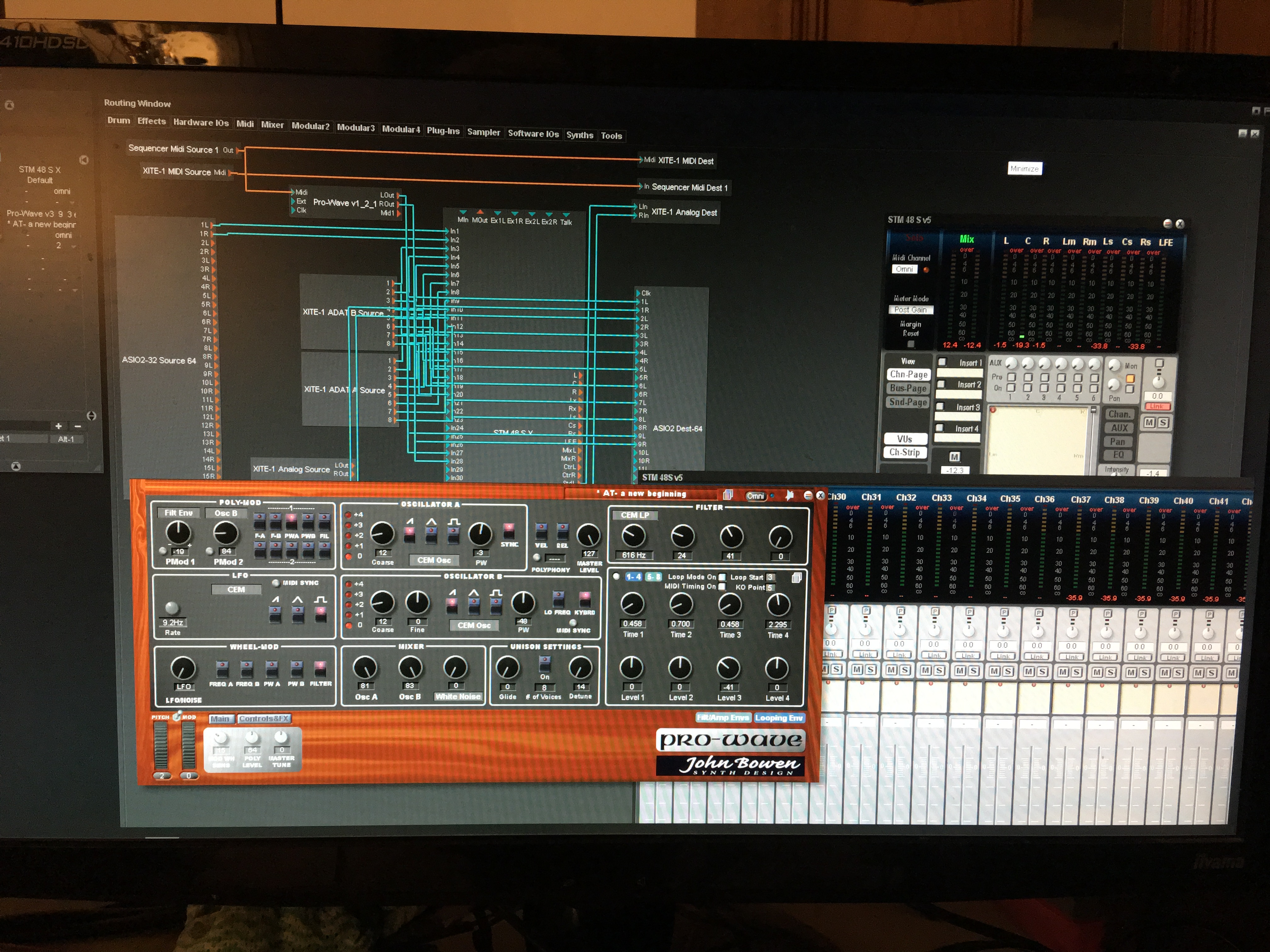Click the PITCH wheel slider
1270x952 pixels.
click(x=161, y=745)
